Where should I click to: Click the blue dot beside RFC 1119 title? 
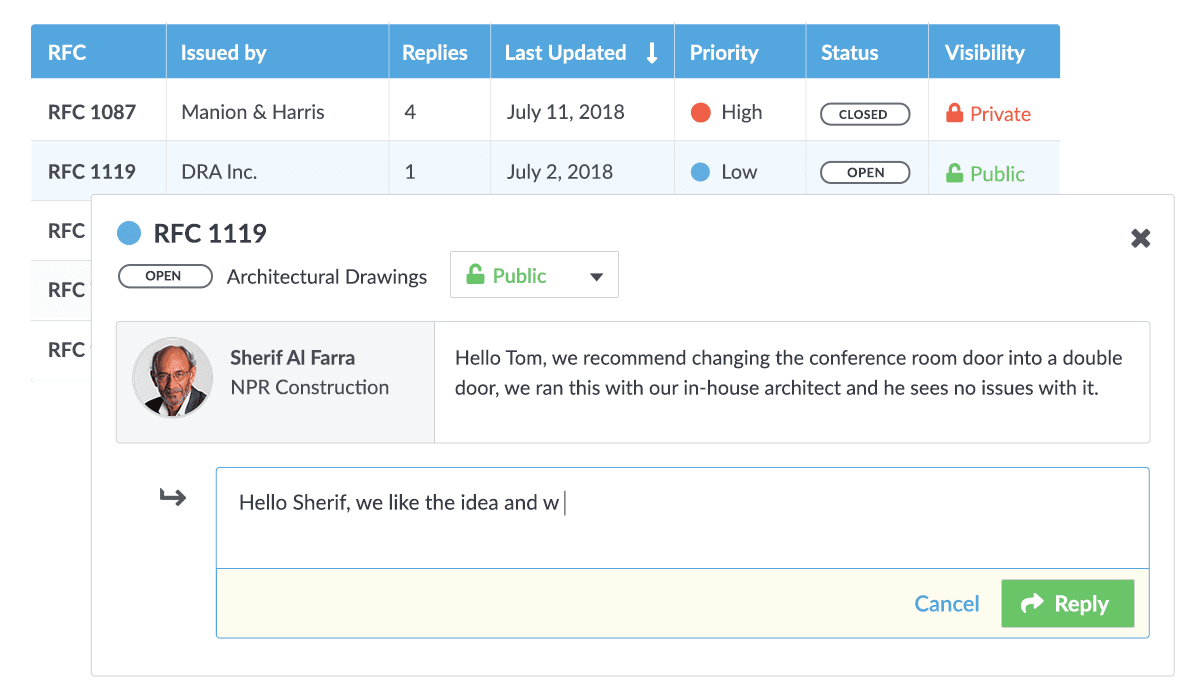point(129,234)
